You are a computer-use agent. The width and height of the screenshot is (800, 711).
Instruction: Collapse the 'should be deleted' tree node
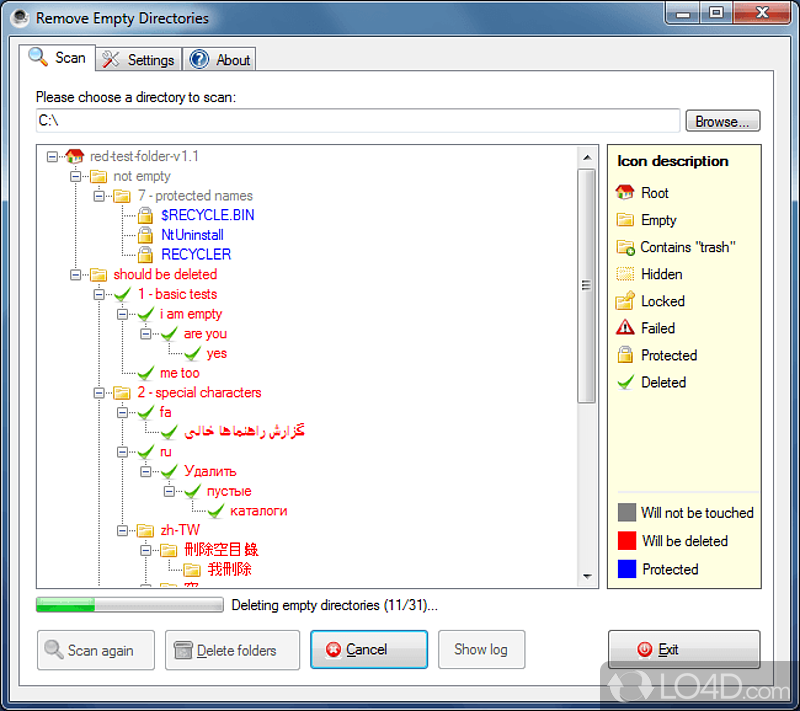tap(75, 274)
